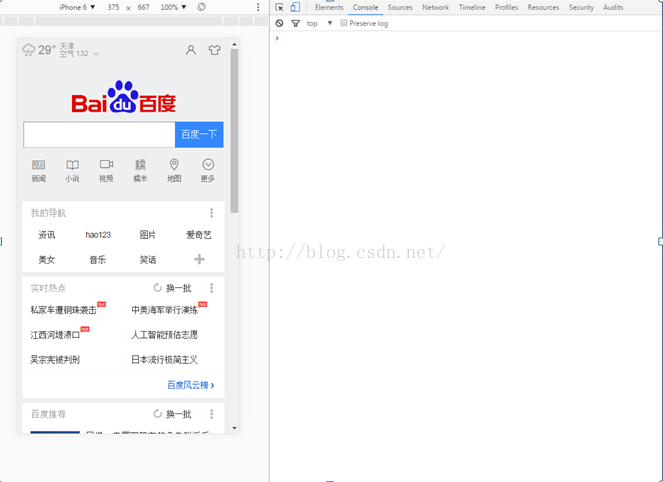Switch to the Elements tab

point(329,7)
